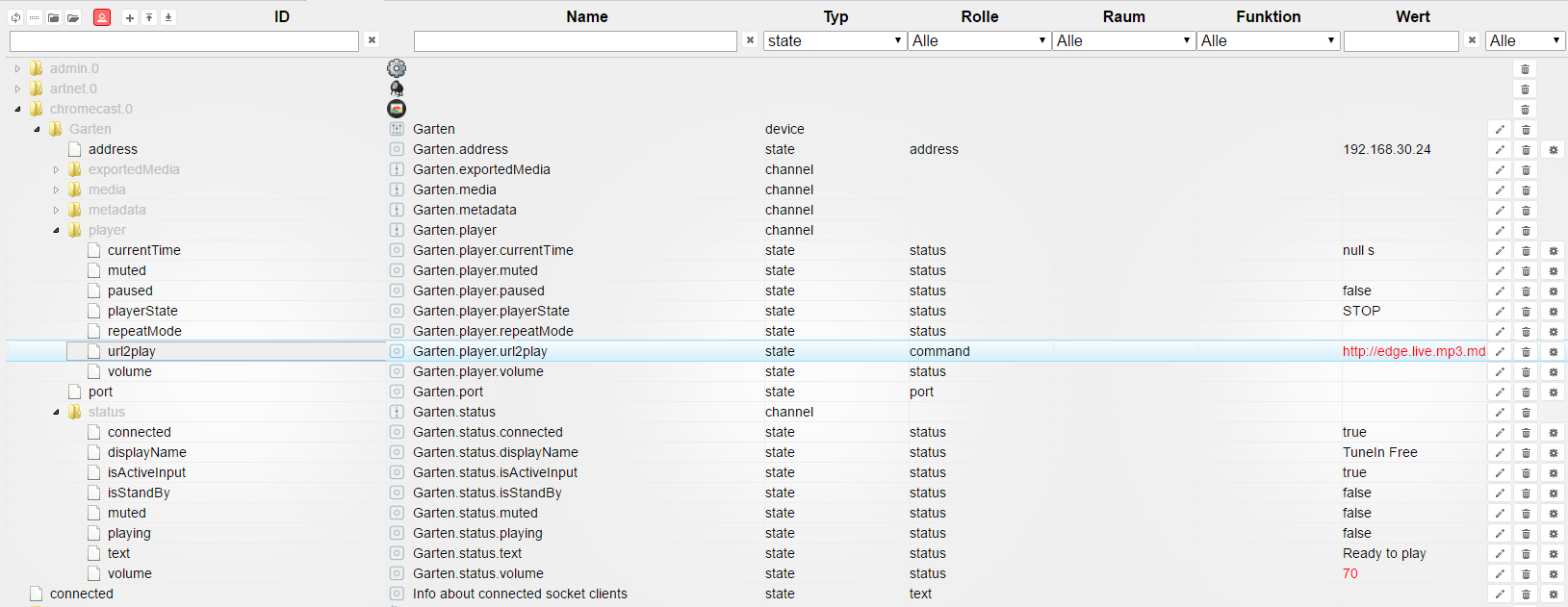
Task: Click the chromecast.0 adapter icon
Action: [x=397, y=109]
